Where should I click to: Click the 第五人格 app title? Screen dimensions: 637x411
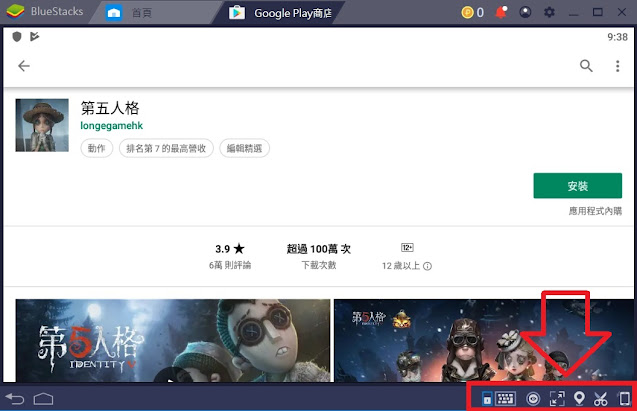click(x=110, y=108)
